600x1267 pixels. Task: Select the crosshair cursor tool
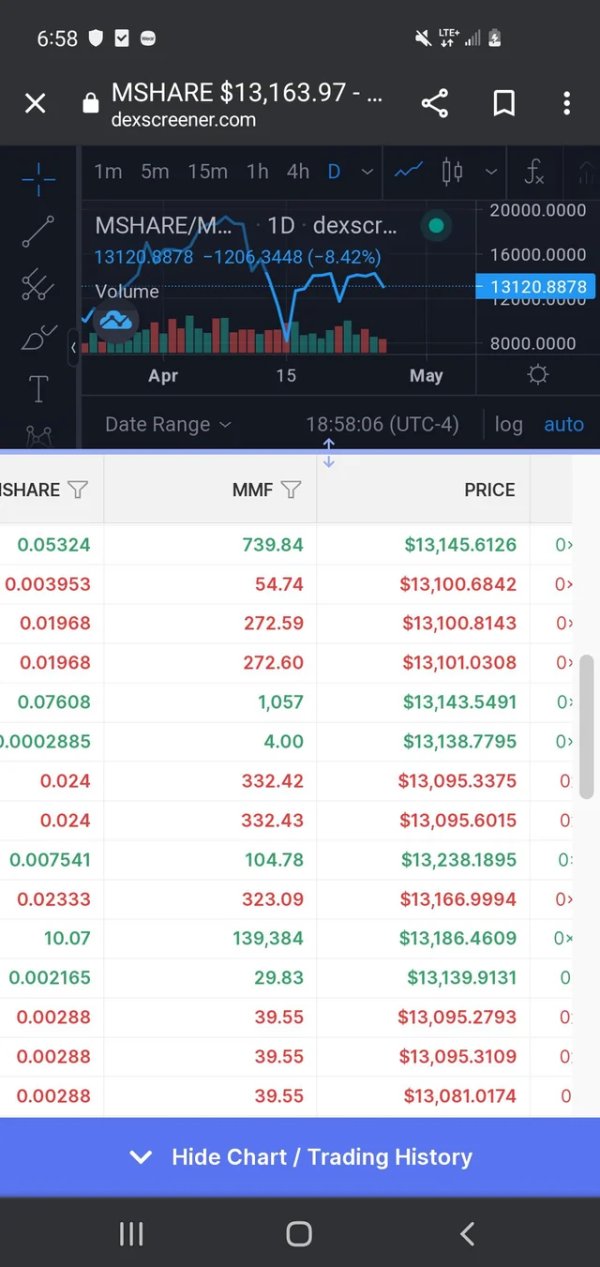click(38, 181)
